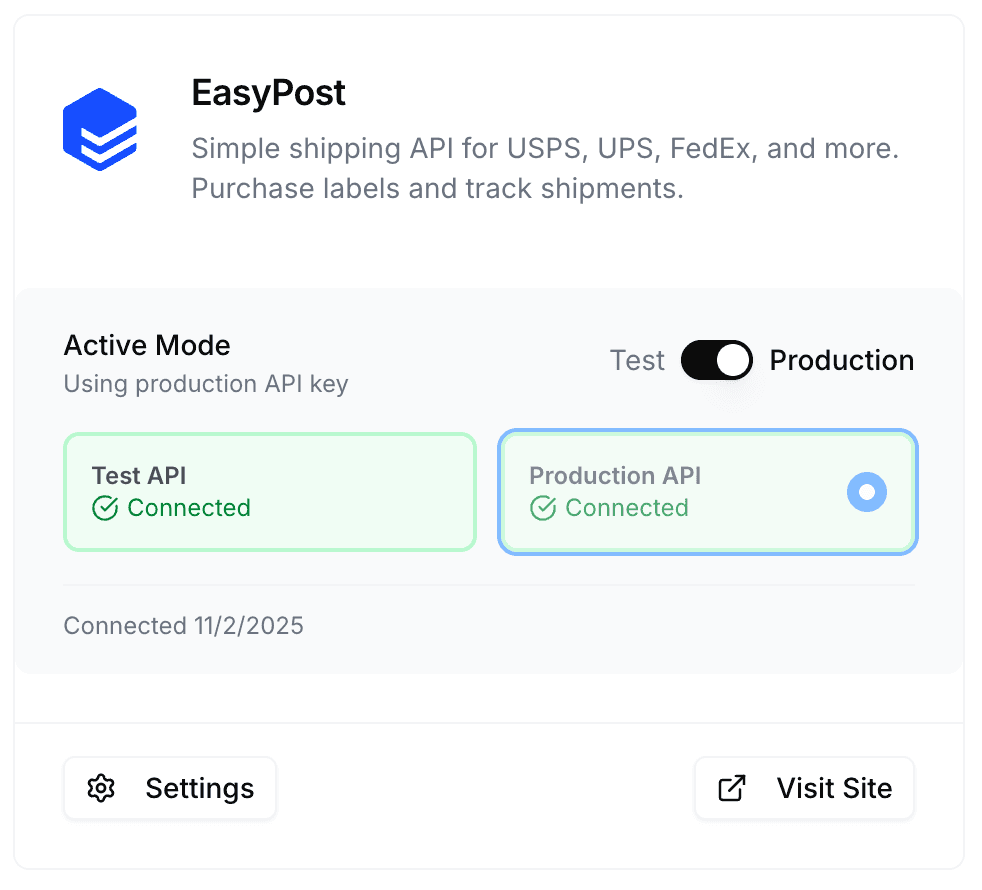The height and width of the screenshot is (890, 982).
Task: Click the Production label beside the toggle
Action: click(x=841, y=360)
